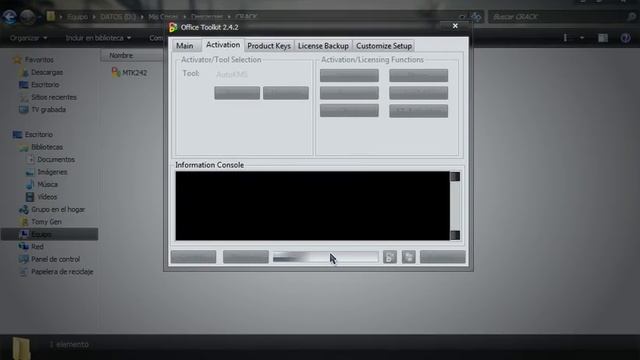Click the Nombre column header

[121, 55]
